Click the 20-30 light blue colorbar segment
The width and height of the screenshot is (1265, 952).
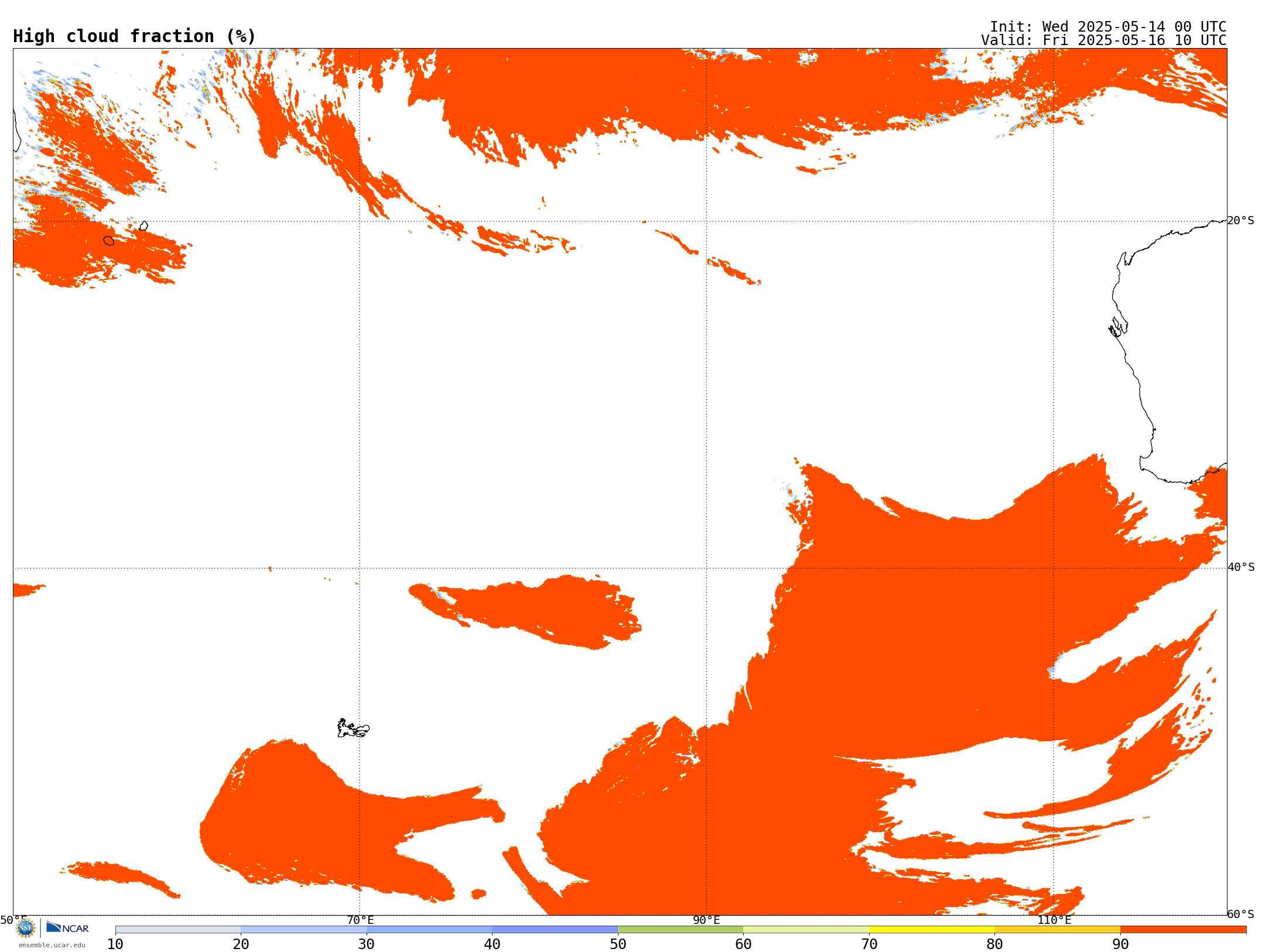(303, 930)
